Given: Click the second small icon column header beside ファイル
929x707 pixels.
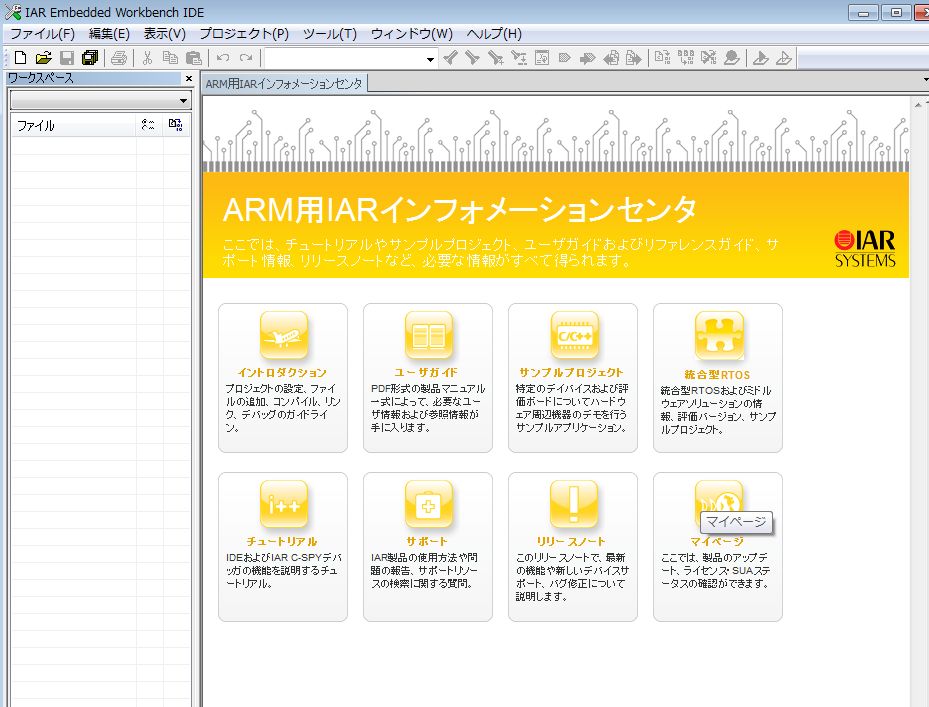Looking at the screenshot, I should [x=175, y=125].
